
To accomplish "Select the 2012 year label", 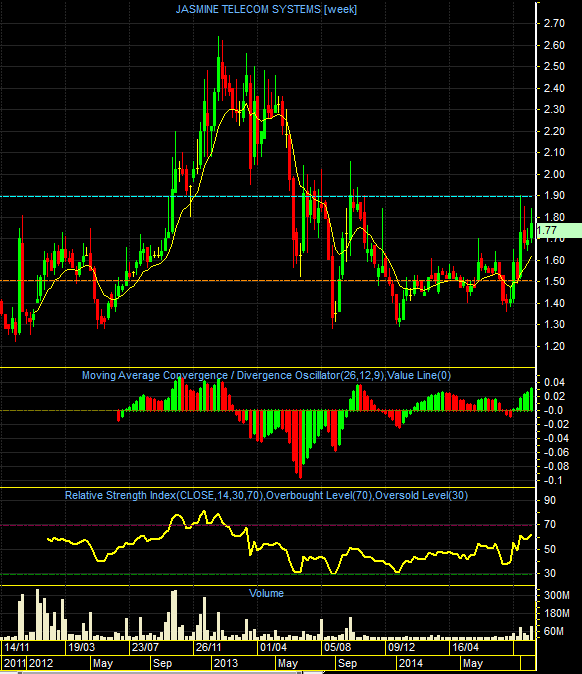I will 41,663.
